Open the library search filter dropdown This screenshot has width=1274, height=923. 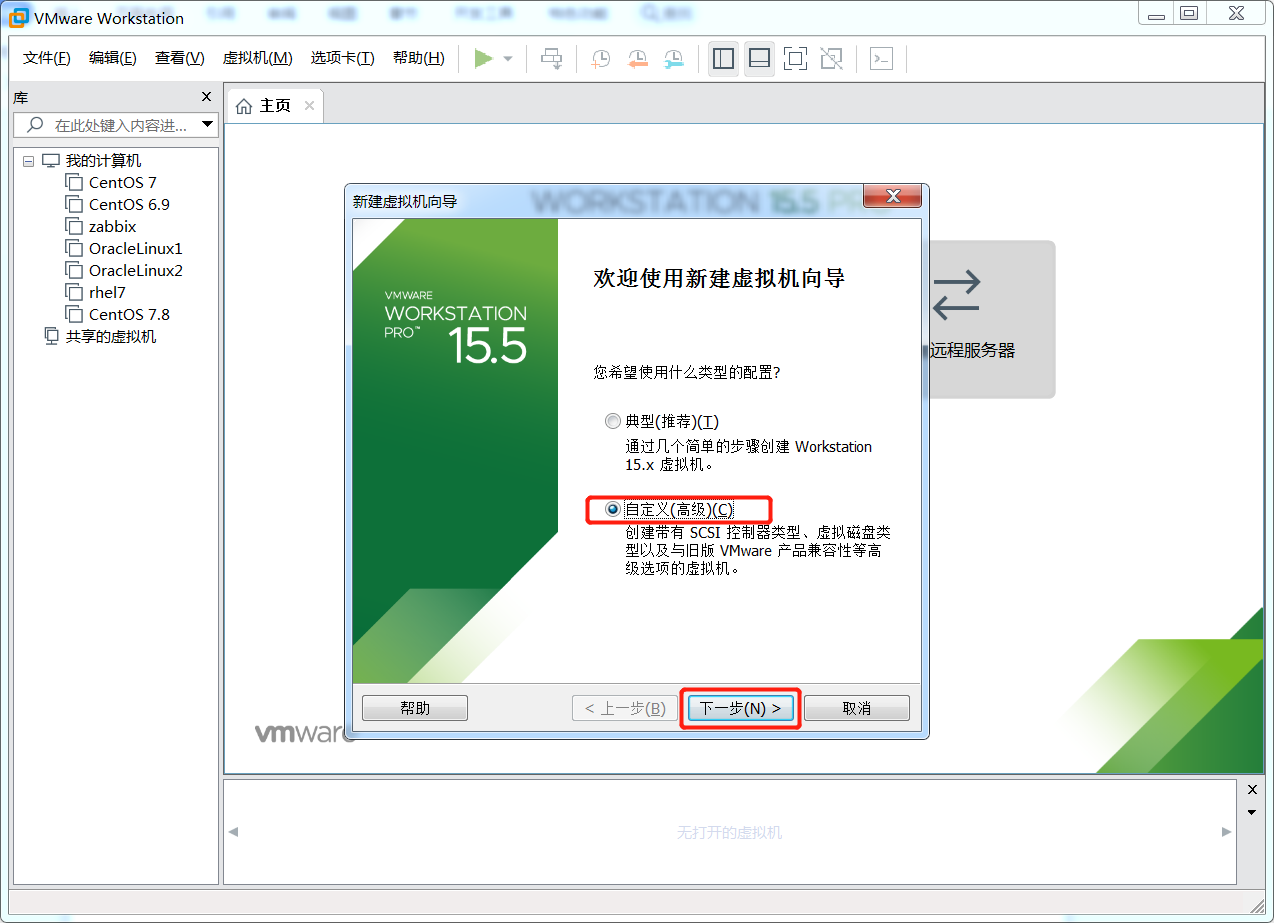(208, 125)
